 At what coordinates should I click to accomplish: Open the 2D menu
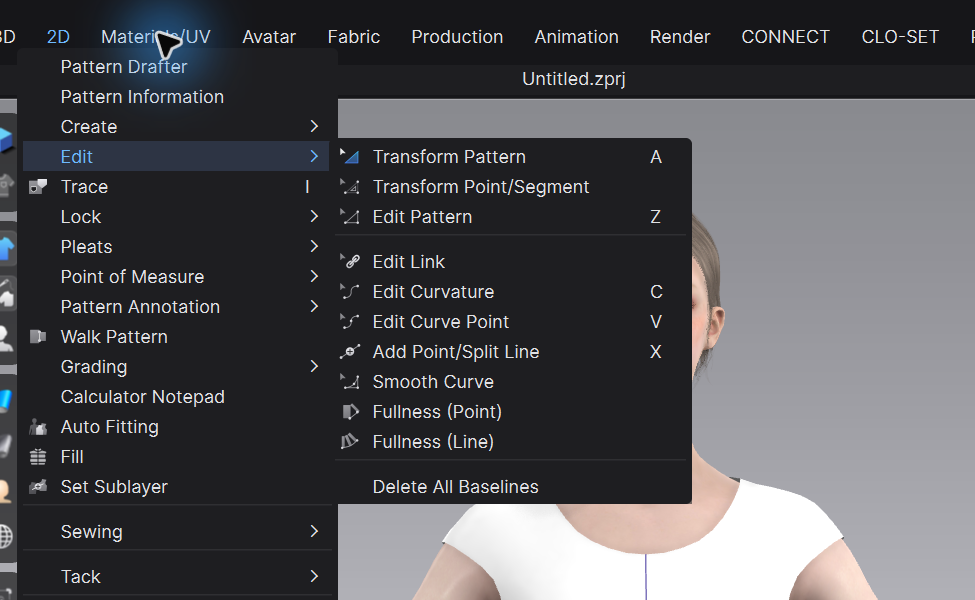pyautogui.click(x=58, y=37)
